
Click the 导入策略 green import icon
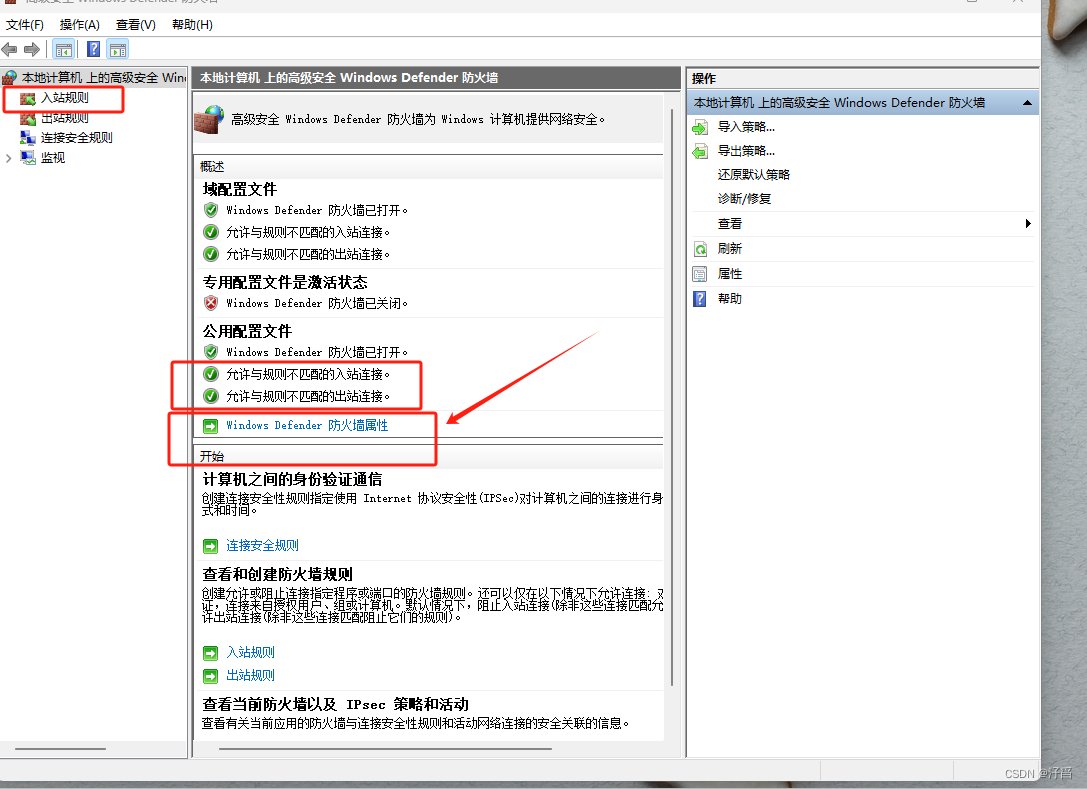pyautogui.click(x=700, y=127)
